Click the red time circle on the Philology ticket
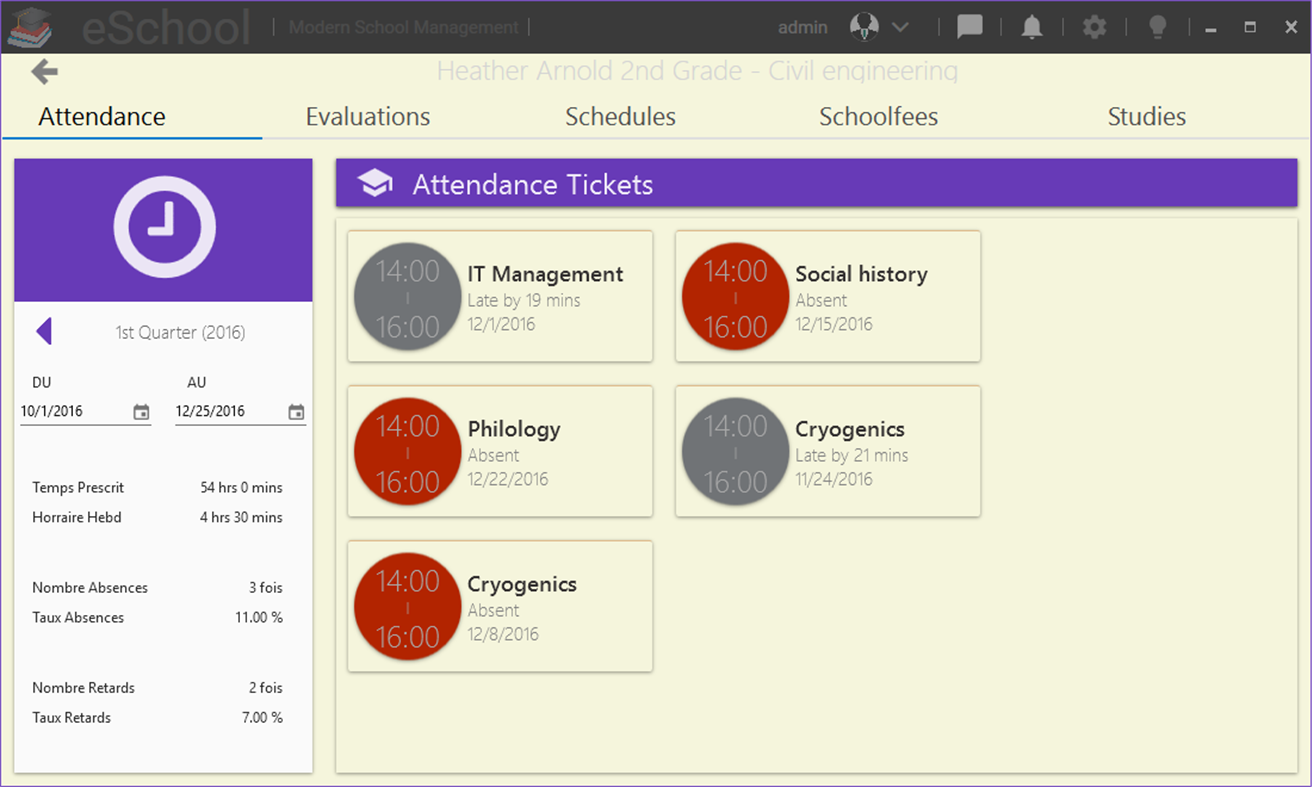Image resolution: width=1312 pixels, height=787 pixels. click(x=407, y=451)
